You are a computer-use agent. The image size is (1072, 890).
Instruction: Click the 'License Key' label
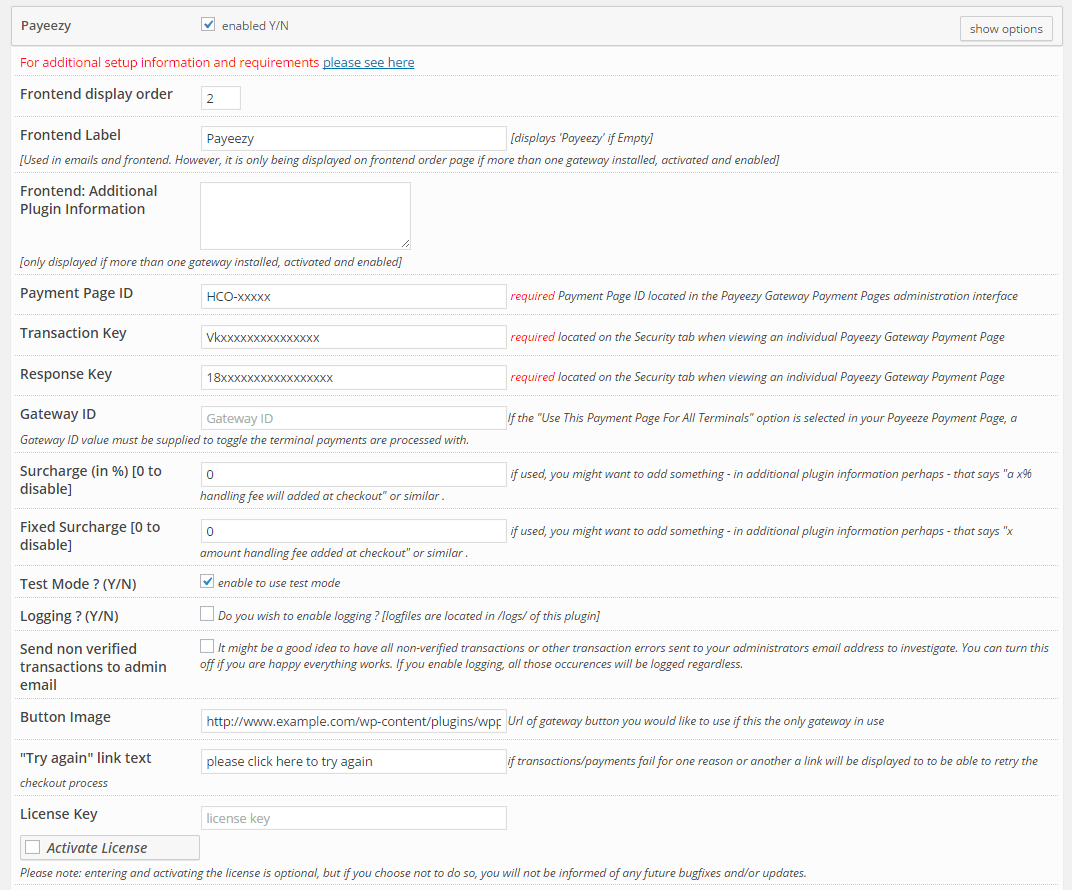pyautogui.click(x=59, y=814)
